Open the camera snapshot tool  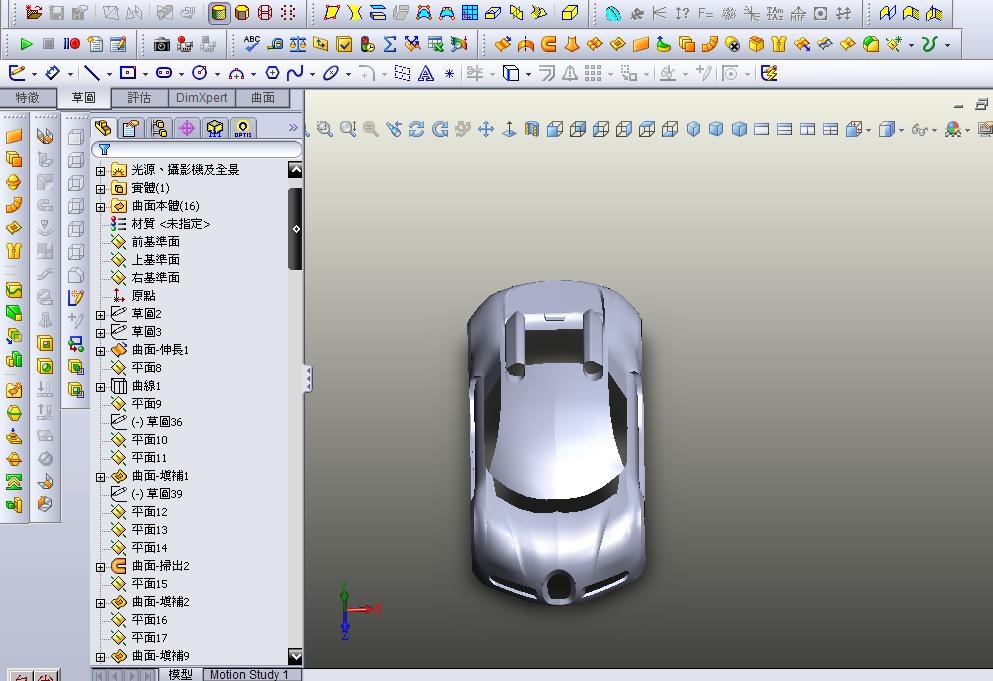(161, 44)
